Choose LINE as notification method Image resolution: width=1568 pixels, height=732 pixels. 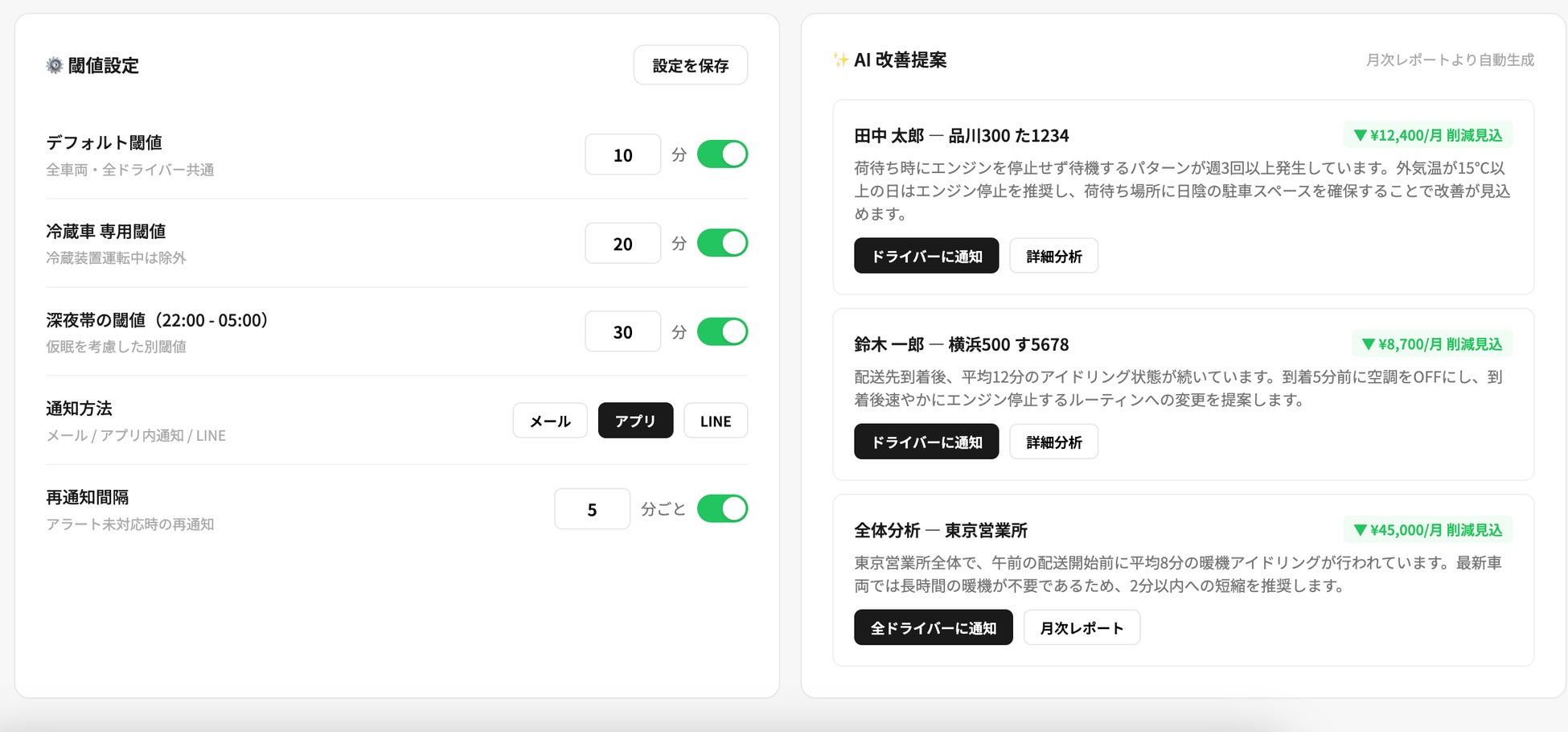coord(715,421)
